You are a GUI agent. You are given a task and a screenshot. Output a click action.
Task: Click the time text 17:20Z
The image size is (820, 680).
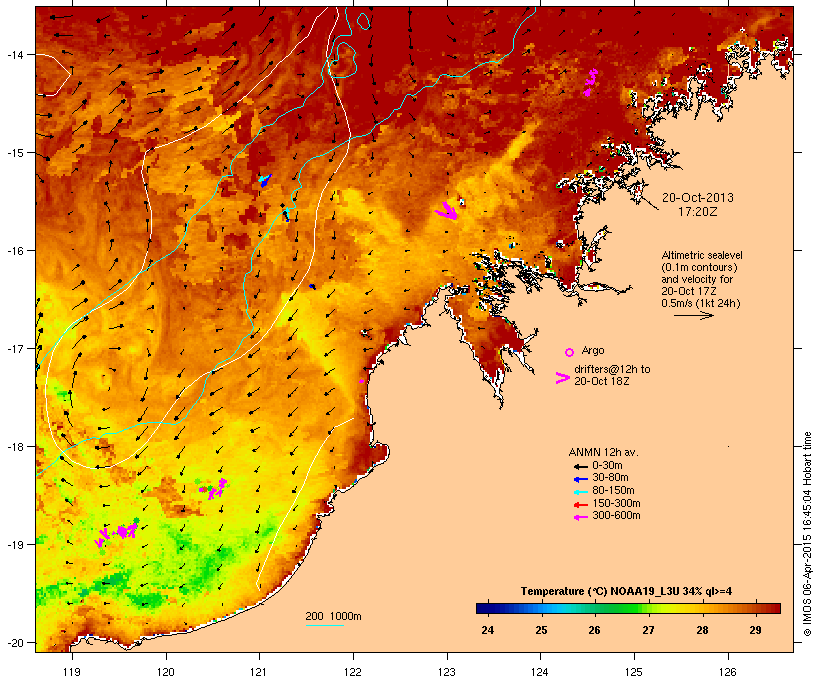point(698,212)
